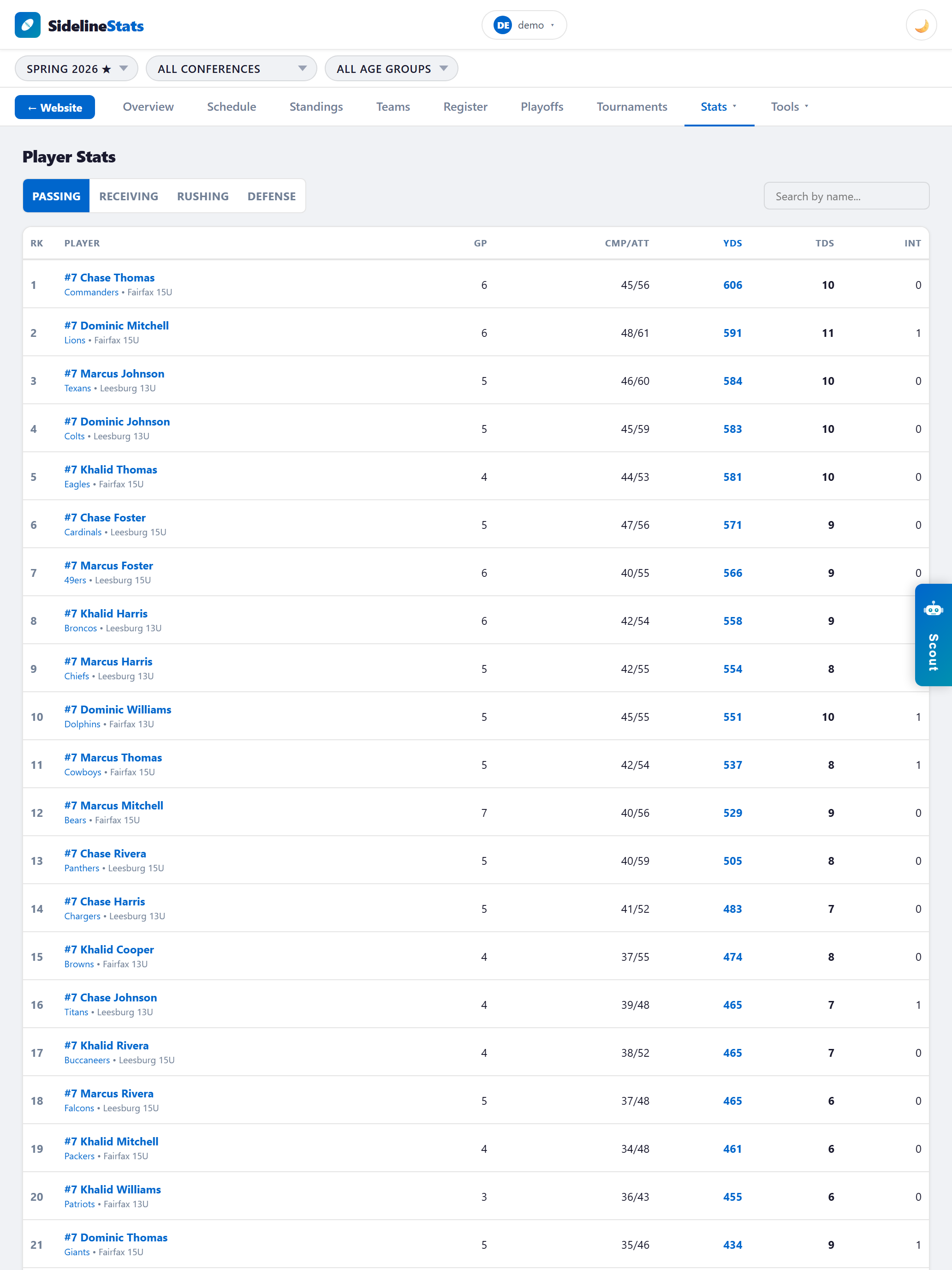Click the SidelineStats football logo icon
The height and width of the screenshot is (1270, 952).
(28, 25)
